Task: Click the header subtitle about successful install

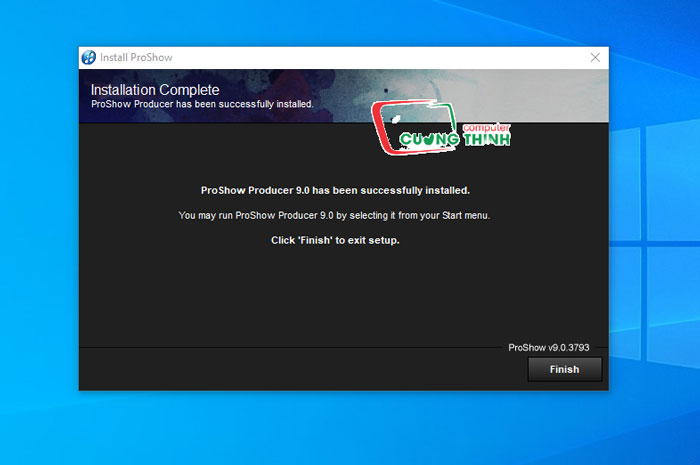Action: tap(202, 104)
